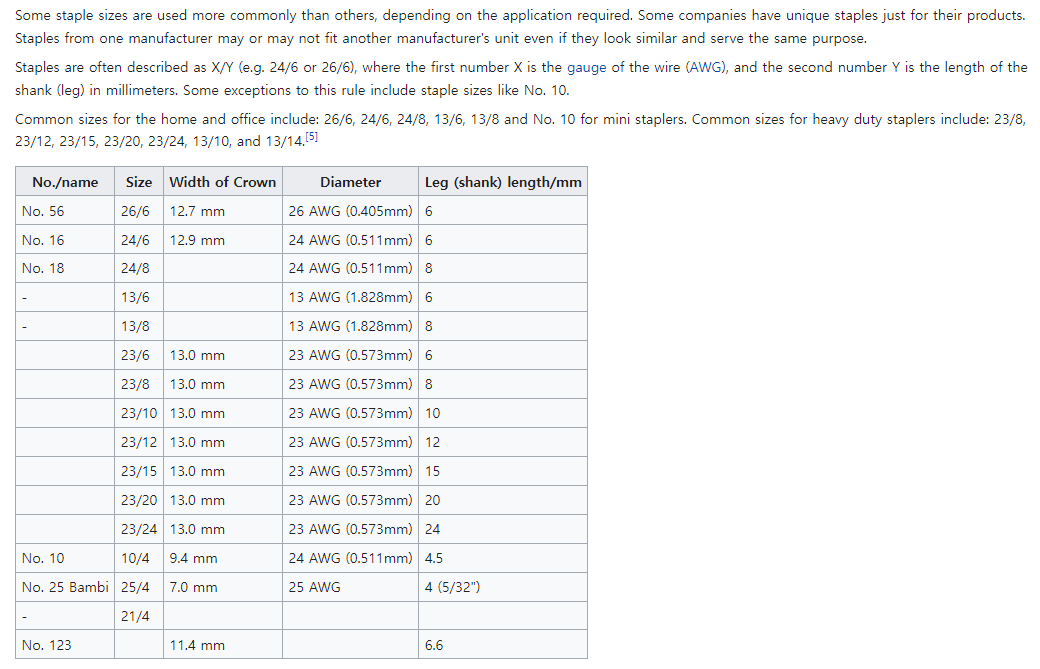Click the 'No. 123' name cell
Image resolution: width=1040 pixels, height=669 pixels.
(x=47, y=645)
